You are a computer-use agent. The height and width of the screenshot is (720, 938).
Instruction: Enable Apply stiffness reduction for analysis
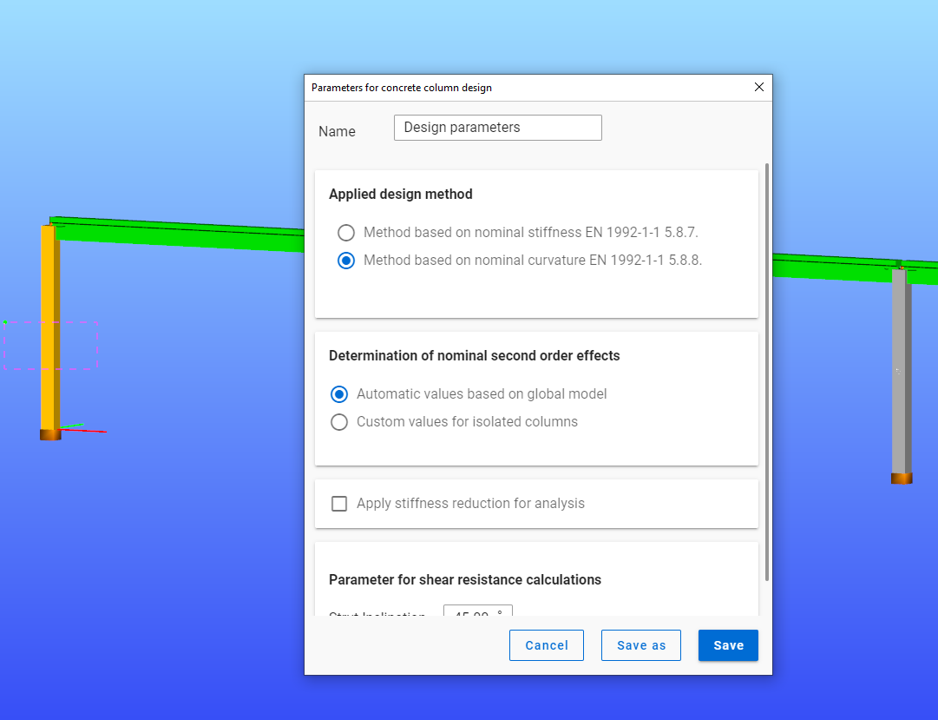(x=339, y=504)
